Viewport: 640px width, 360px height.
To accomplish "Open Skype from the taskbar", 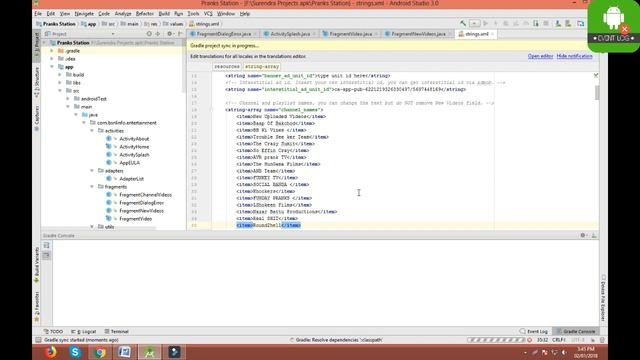I will coord(75,352).
